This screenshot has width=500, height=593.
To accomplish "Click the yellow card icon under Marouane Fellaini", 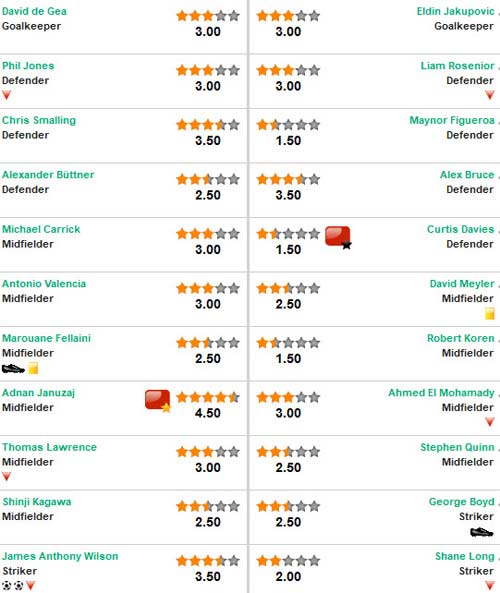I will 33,368.
